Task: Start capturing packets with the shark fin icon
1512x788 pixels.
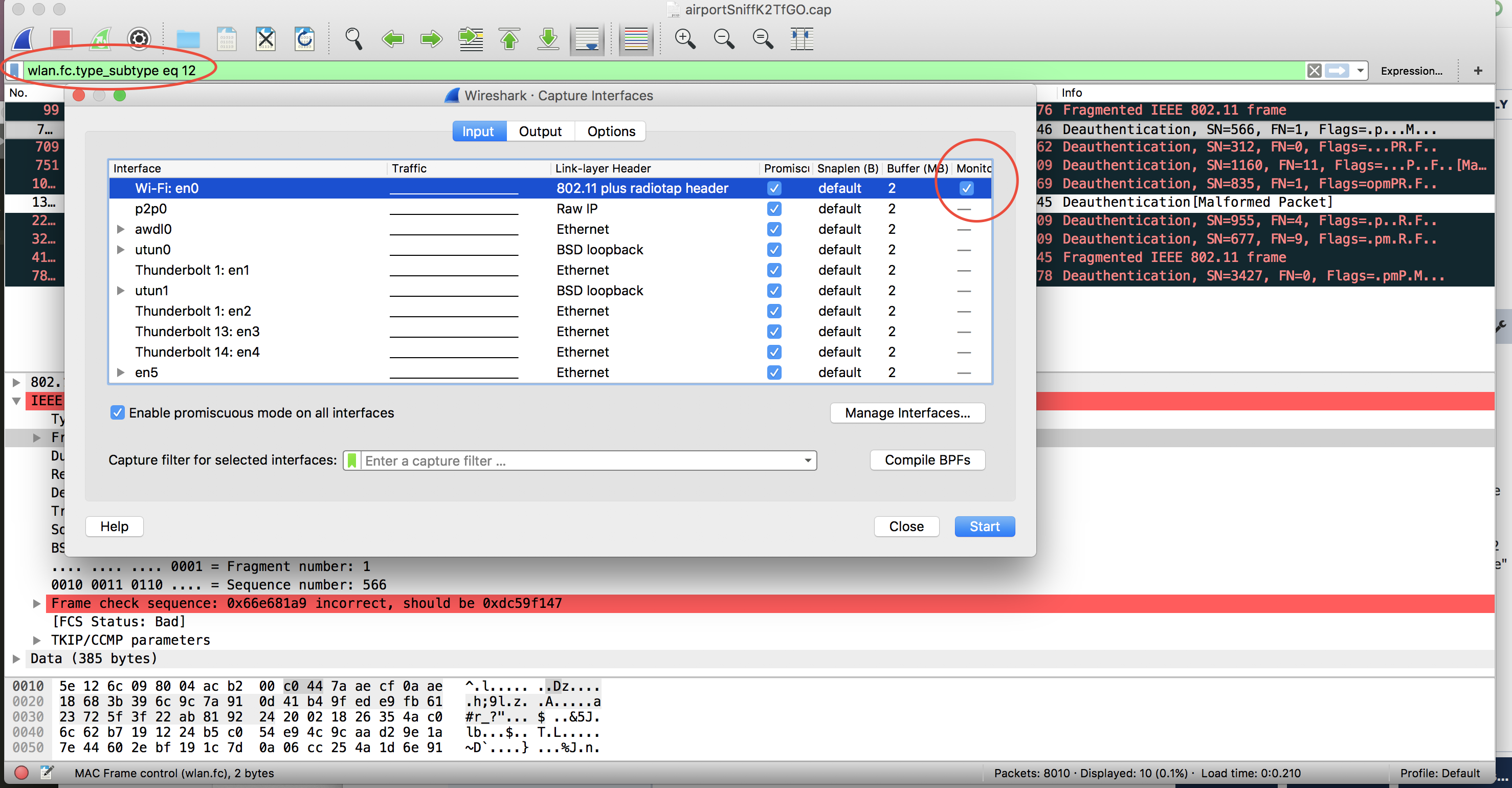Action: tap(24, 39)
